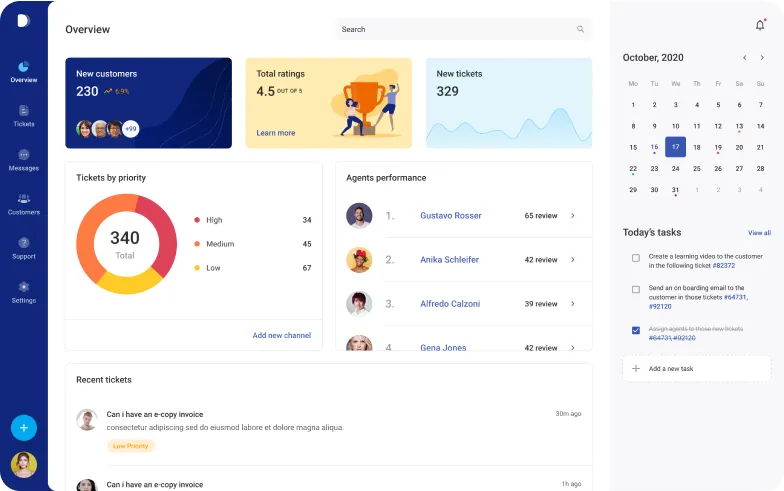The height and width of the screenshot is (491, 784).
Task: Select October 13 in calendar
Action: tap(739, 126)
